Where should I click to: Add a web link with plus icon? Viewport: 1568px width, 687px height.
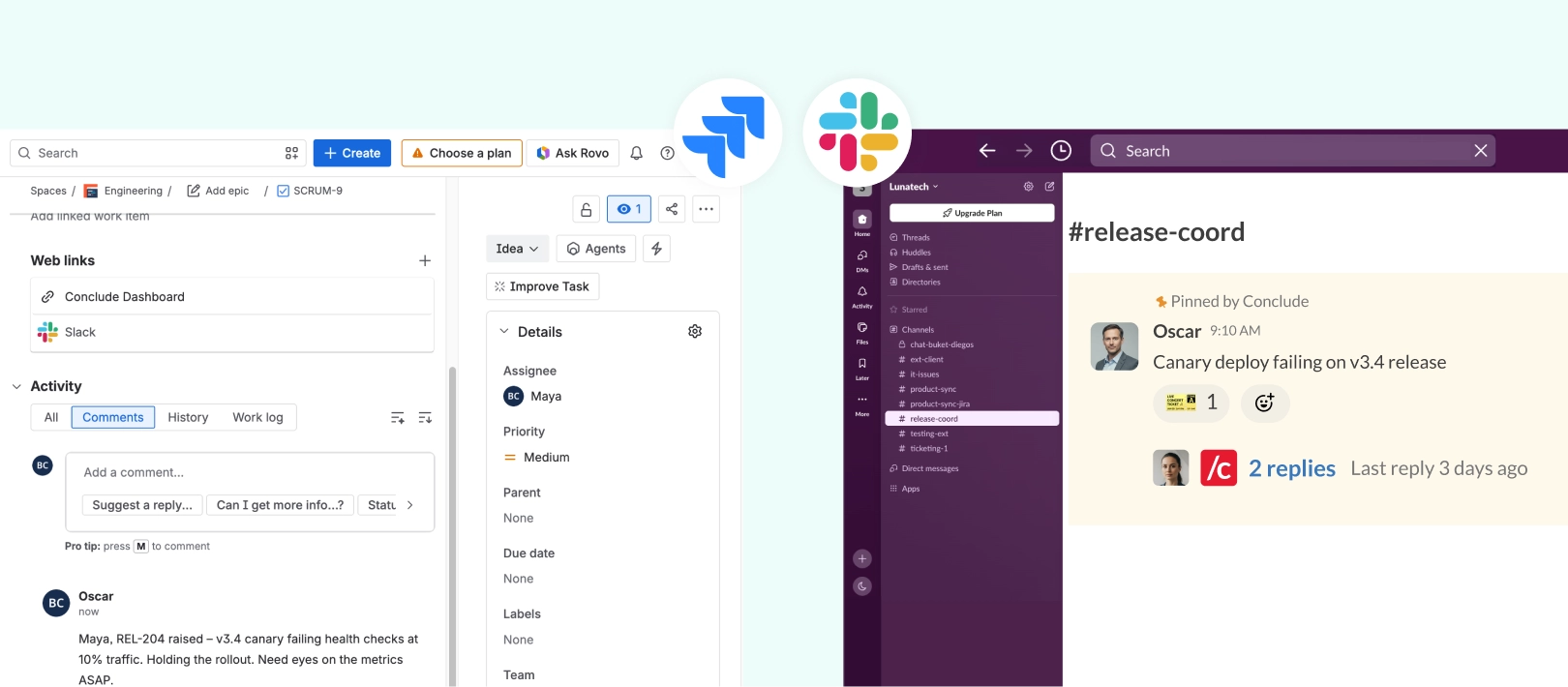tap(424, 260)
